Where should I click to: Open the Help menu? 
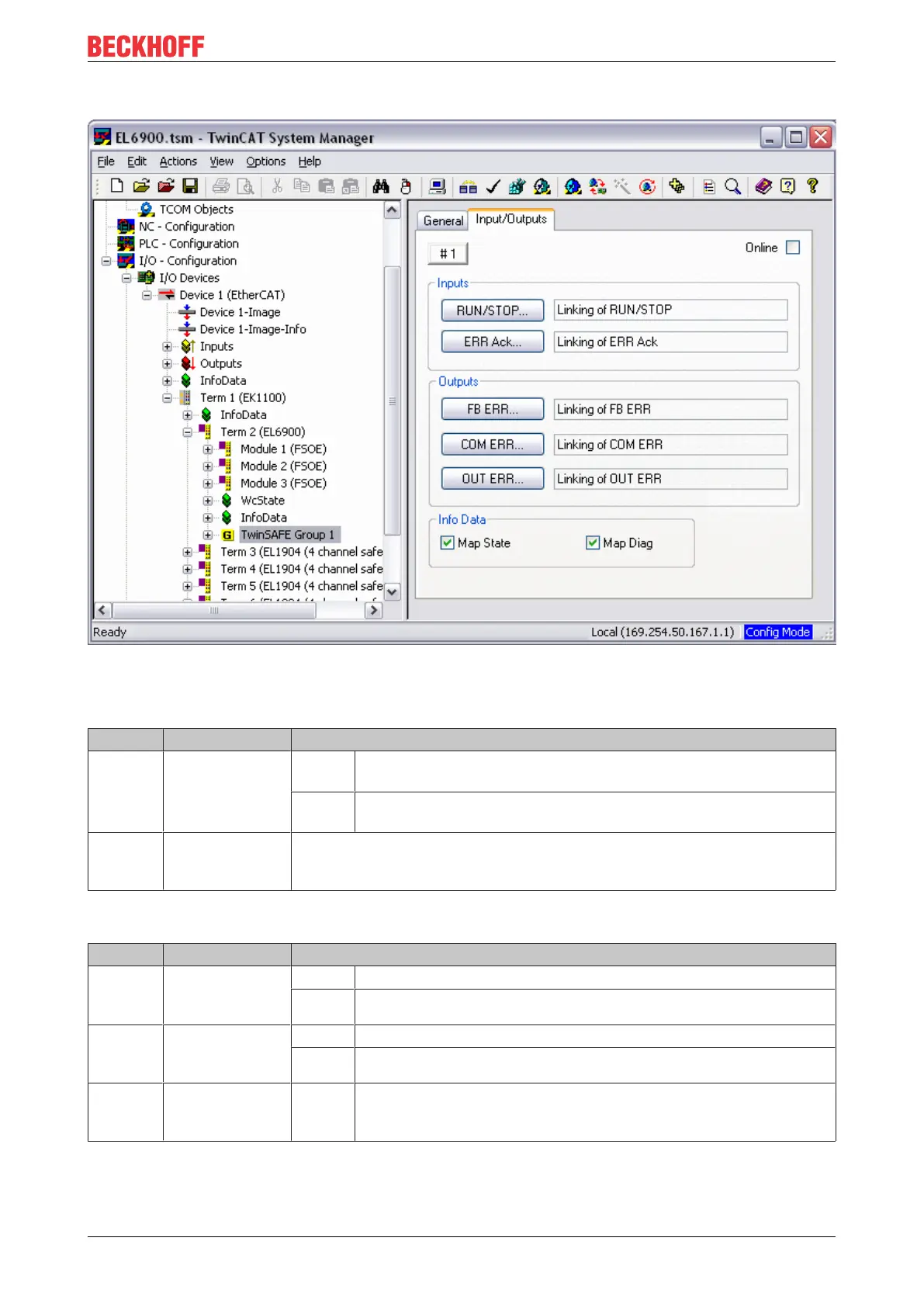(310, 161)
